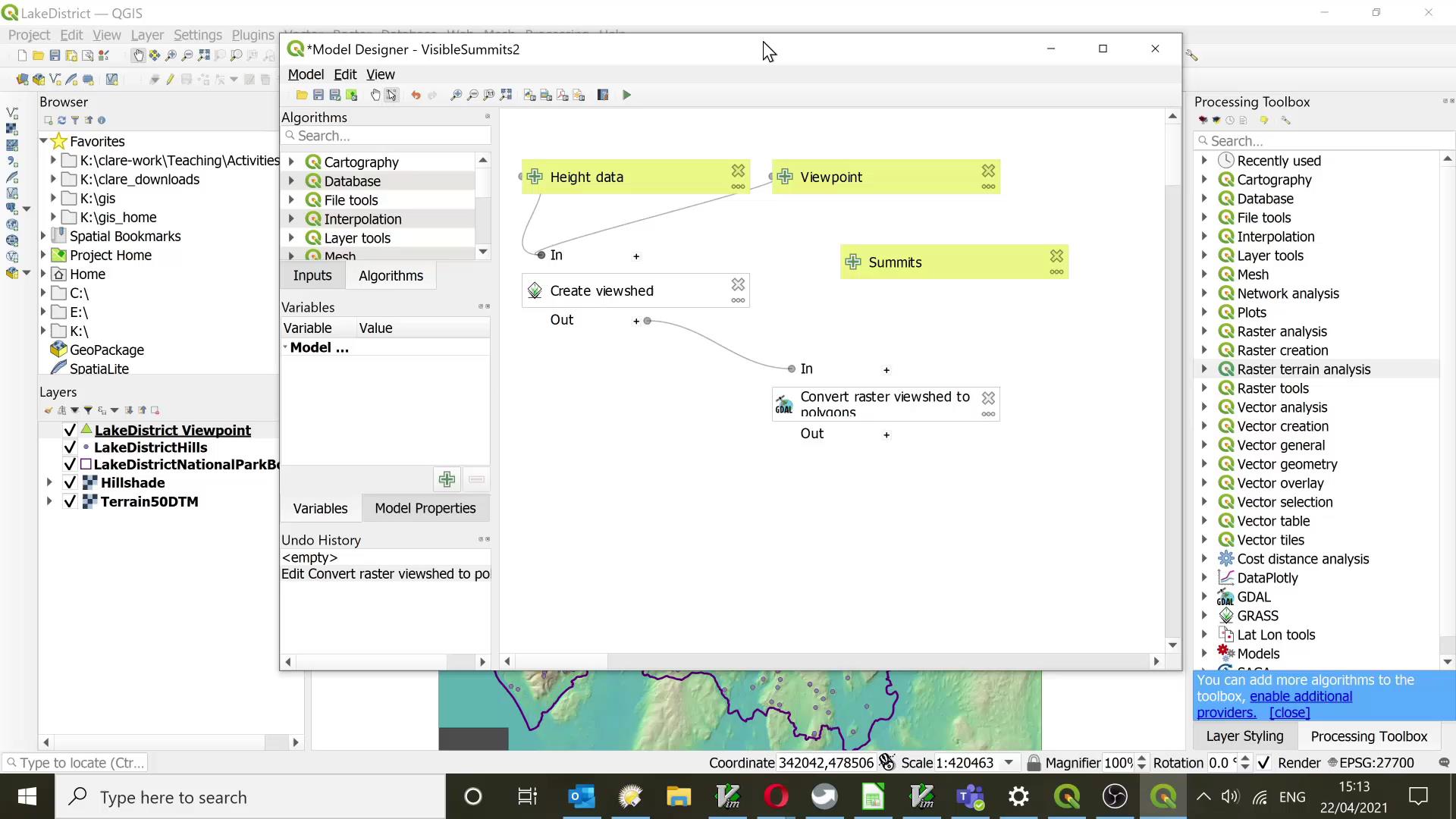The width and height of the screenshot is (1456, 819).
Task: Uncheck the Hillshade layer visibility
Action: [x=70, y=483]
